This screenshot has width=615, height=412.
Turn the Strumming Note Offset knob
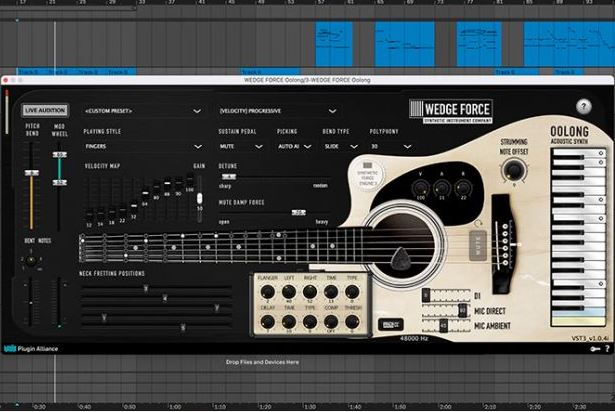point(513,171)
